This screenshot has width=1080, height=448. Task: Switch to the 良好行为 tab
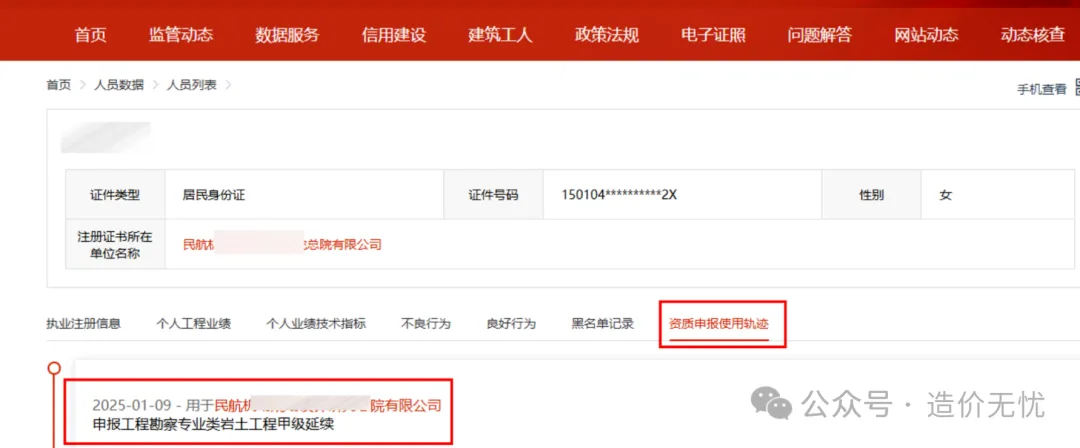[x=511, y=323]
